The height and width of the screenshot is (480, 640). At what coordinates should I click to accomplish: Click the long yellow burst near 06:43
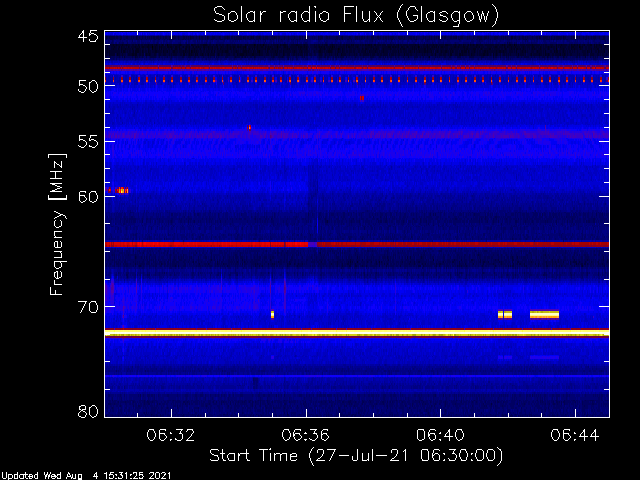click(544, 315)
